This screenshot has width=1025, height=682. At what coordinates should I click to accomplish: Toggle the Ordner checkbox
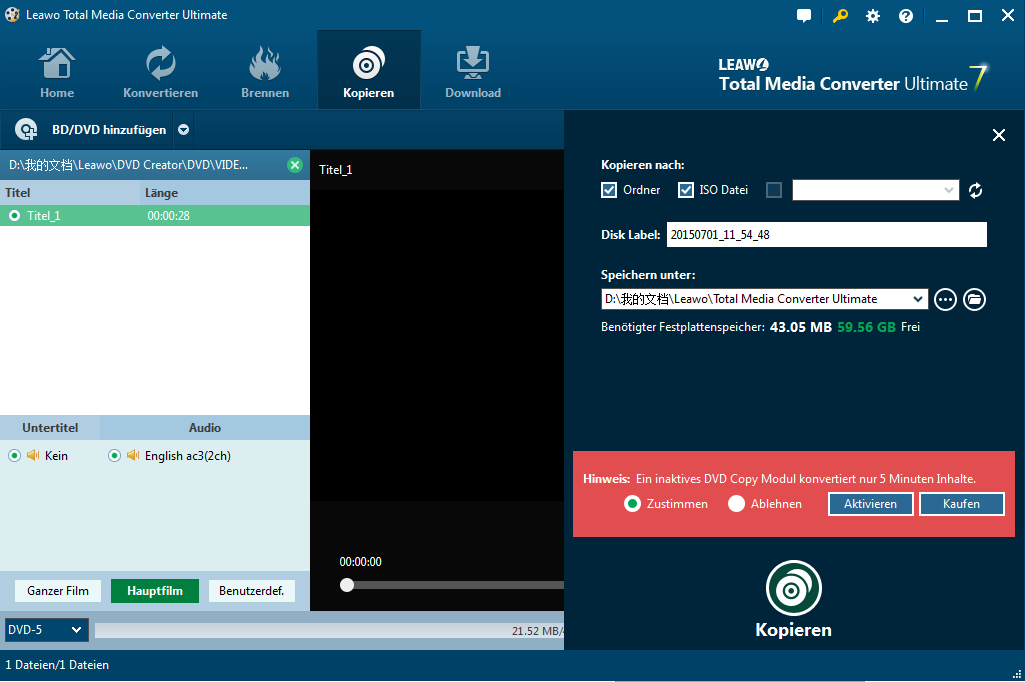[609, 190]
